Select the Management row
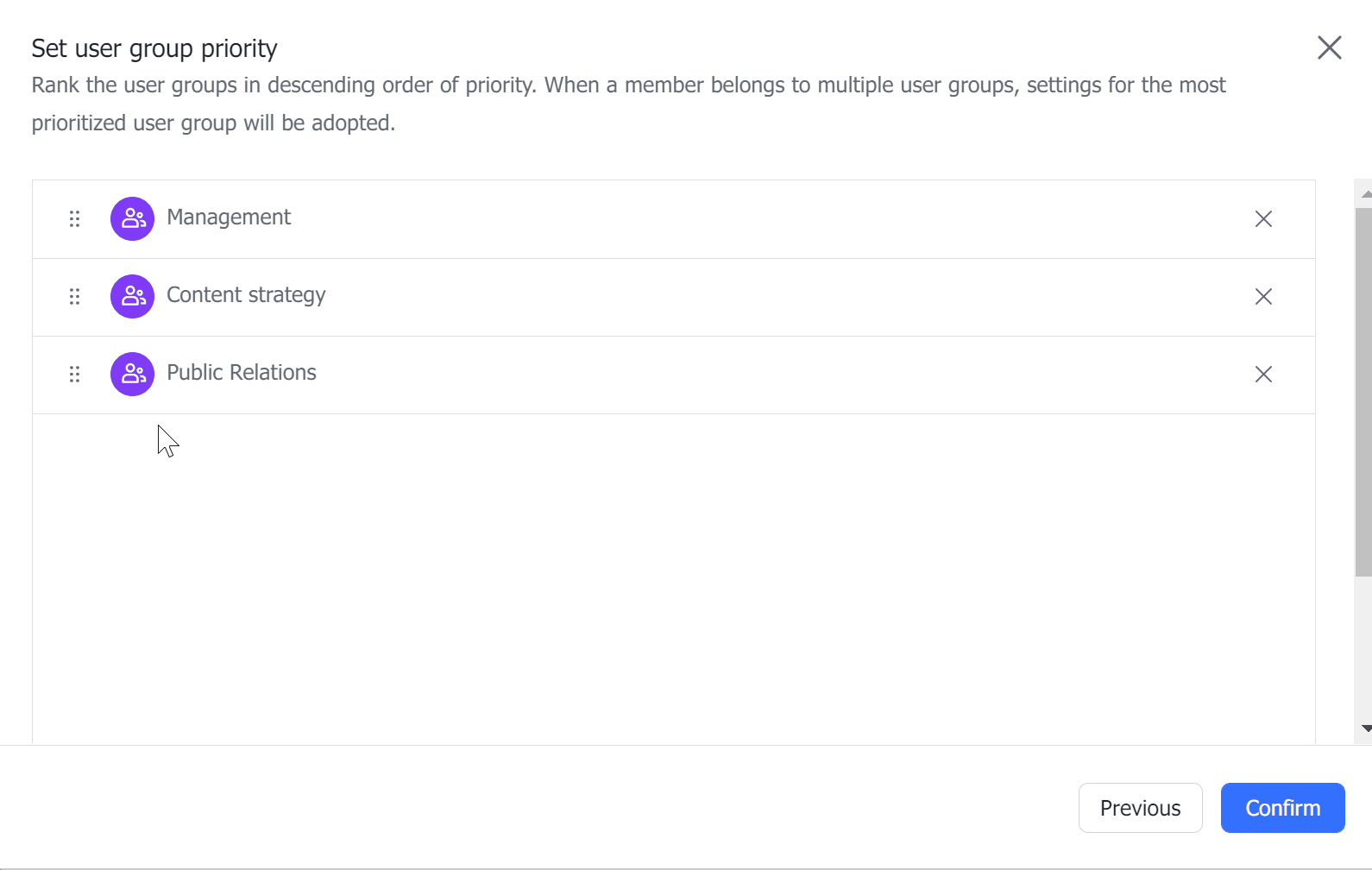This screenshot has width=1372, height=870. pos(604,218)
